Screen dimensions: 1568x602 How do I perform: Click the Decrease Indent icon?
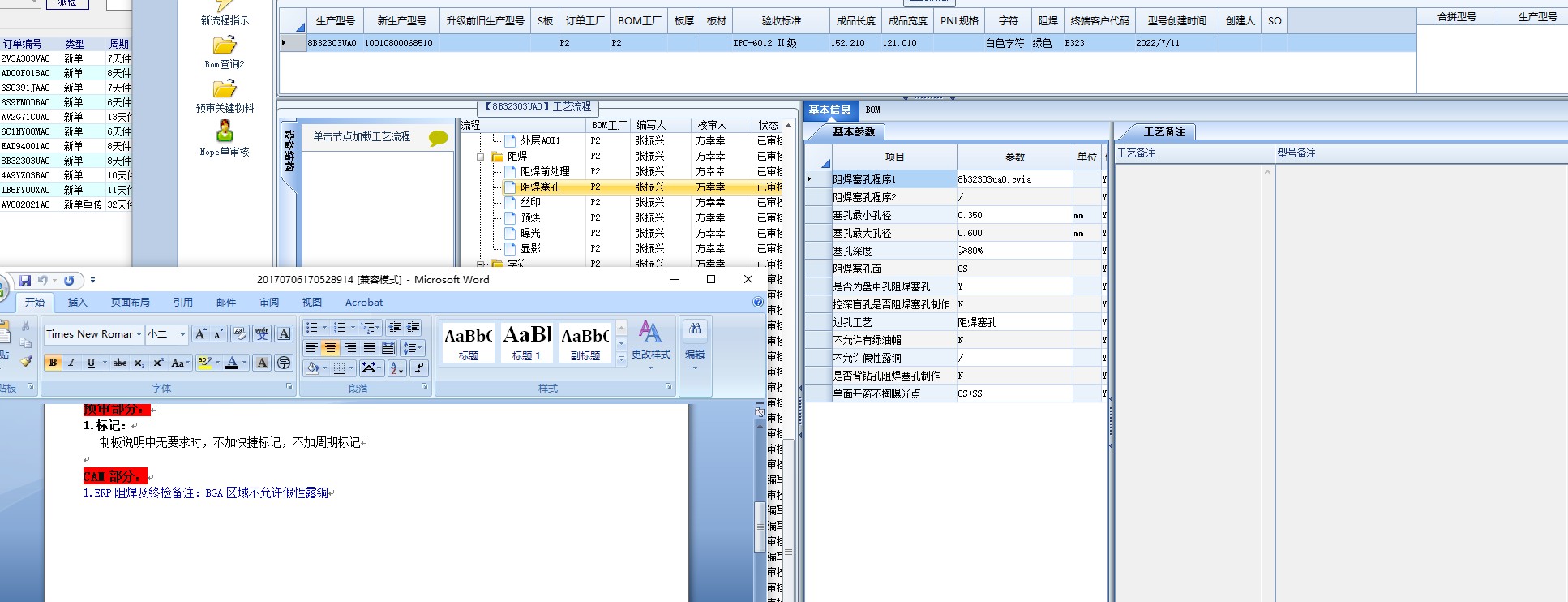click(395, 328)
